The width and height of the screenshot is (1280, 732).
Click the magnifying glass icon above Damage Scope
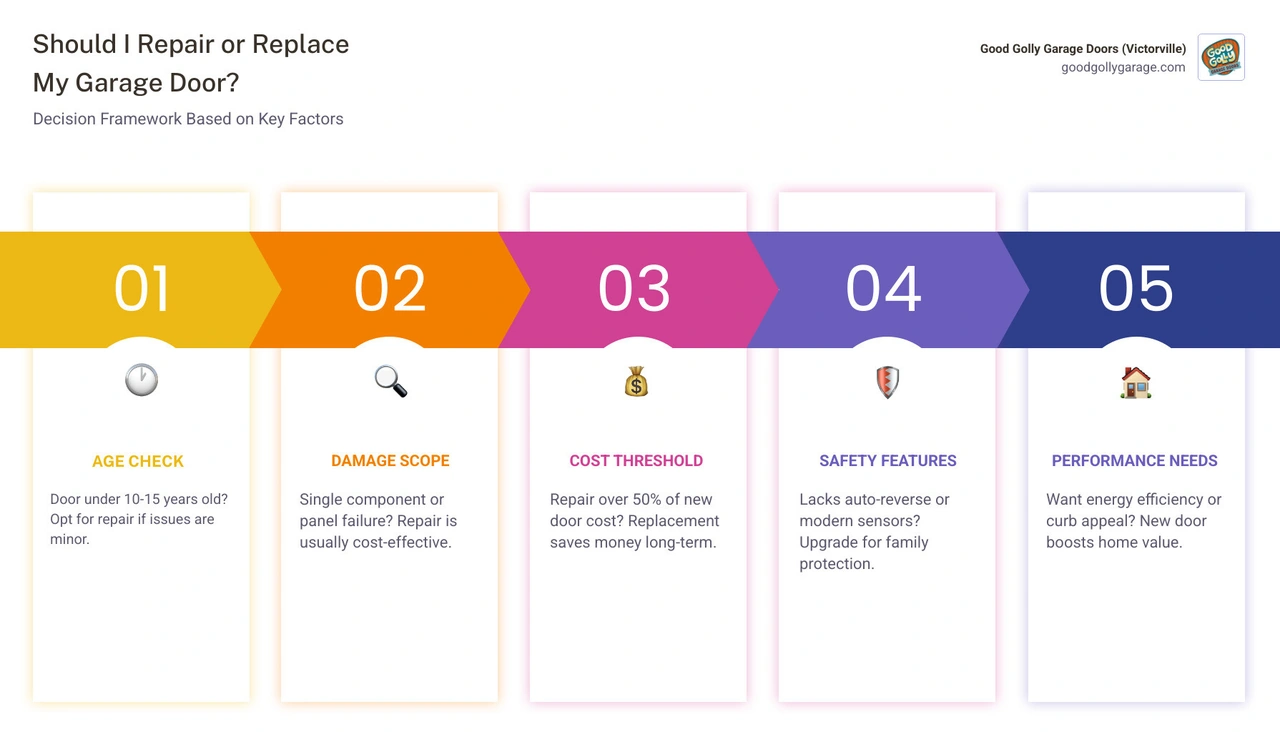coord(390,381)
